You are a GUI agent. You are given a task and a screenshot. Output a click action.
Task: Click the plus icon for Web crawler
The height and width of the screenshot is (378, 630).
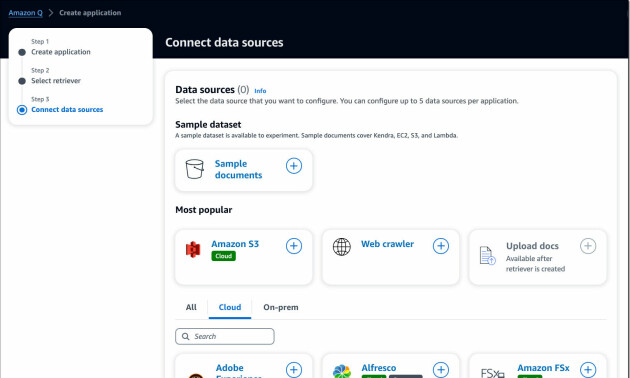pyautogui.click(x=441, y=246)
